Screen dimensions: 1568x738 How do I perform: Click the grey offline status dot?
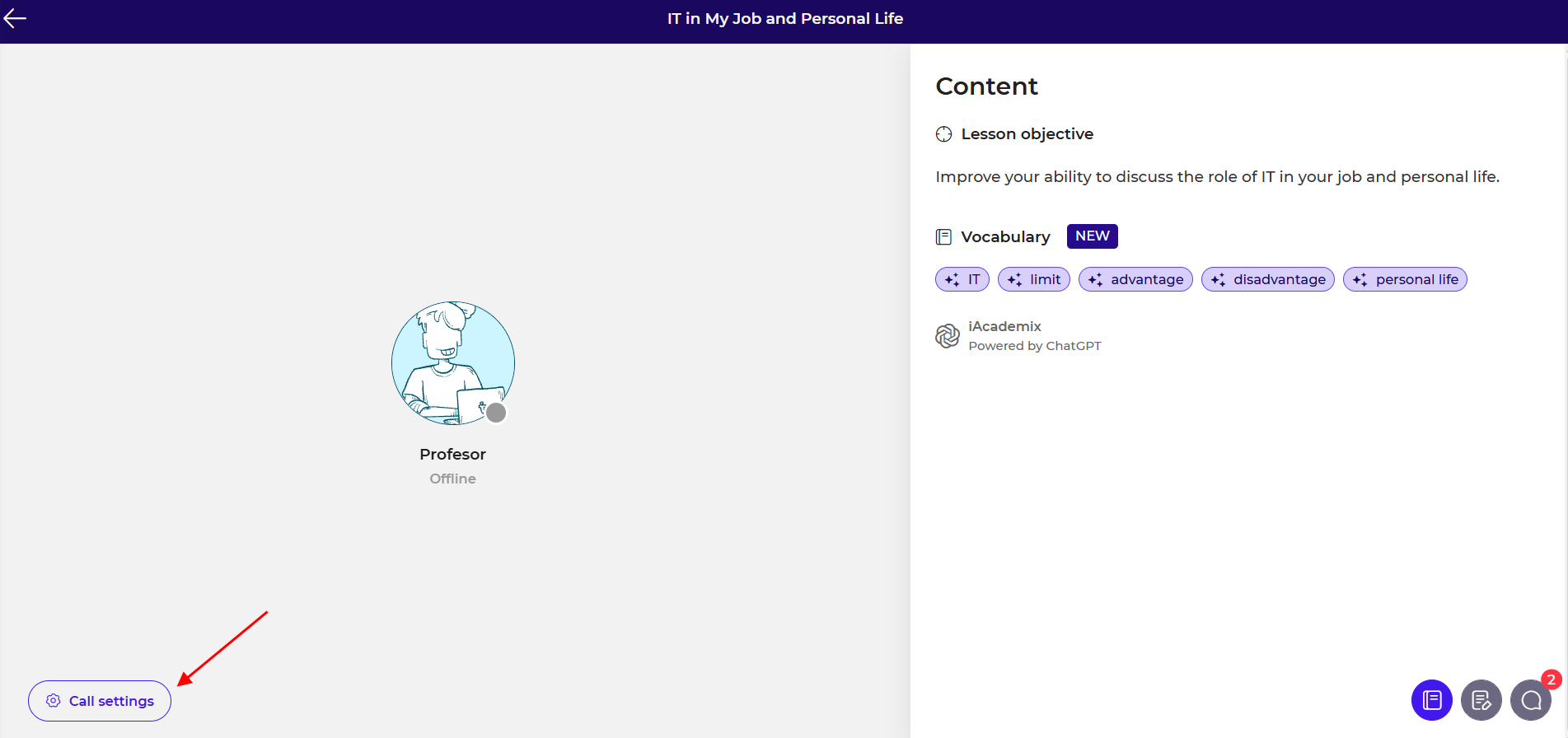(496, 413)
